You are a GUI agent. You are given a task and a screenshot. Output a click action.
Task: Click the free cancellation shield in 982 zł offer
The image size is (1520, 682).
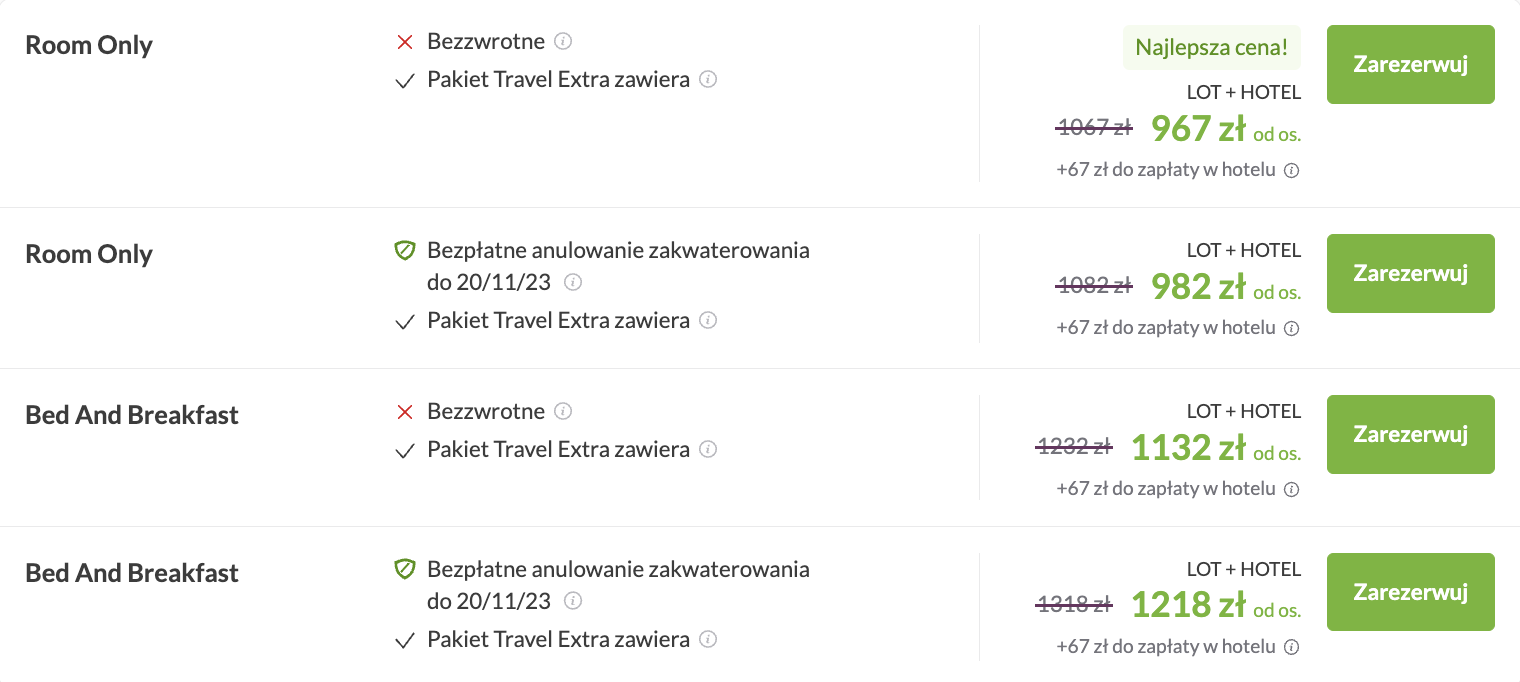pos(405,251)
